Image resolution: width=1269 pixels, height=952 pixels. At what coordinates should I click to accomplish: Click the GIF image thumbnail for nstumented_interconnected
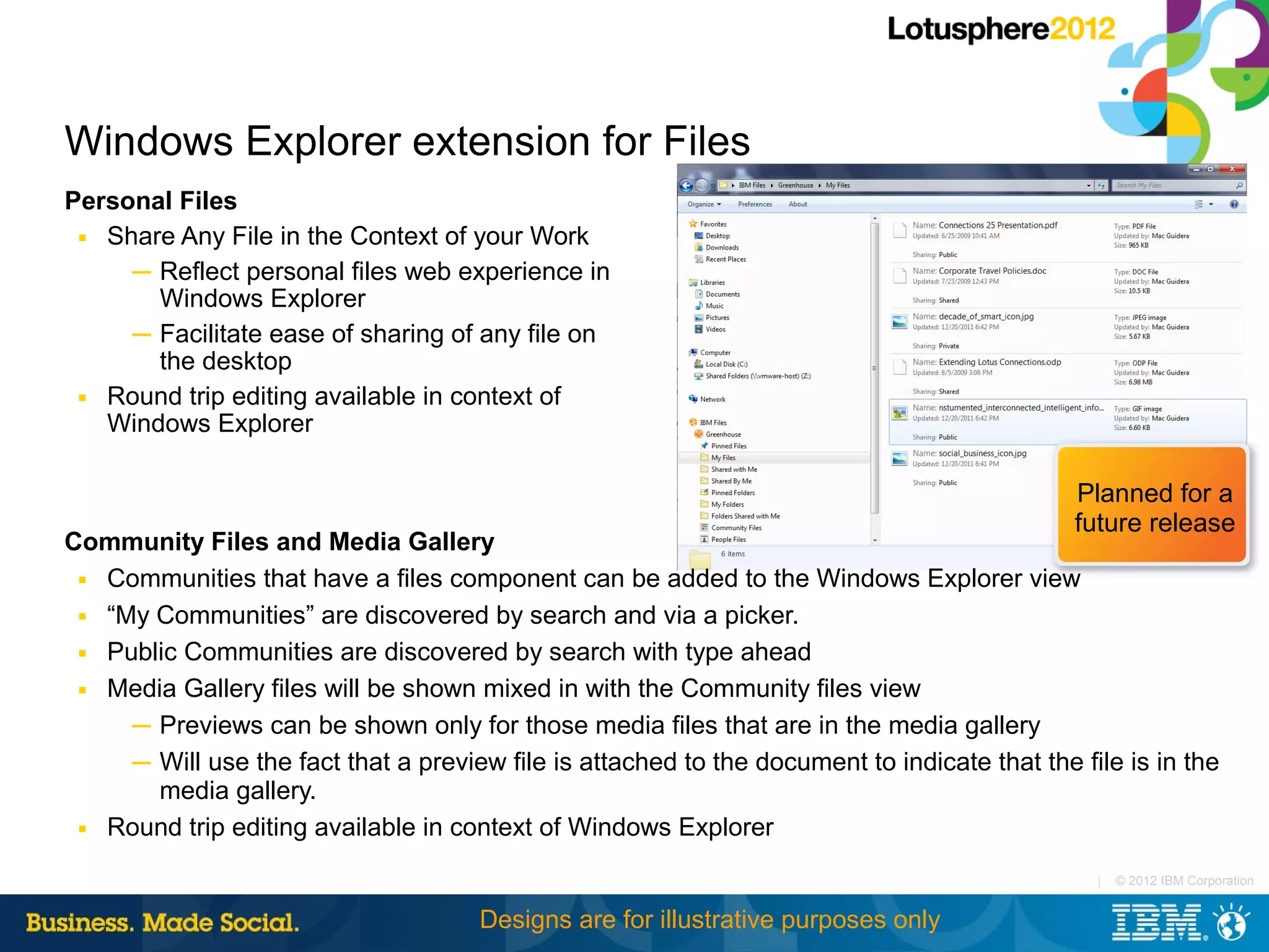pos(900,413)
